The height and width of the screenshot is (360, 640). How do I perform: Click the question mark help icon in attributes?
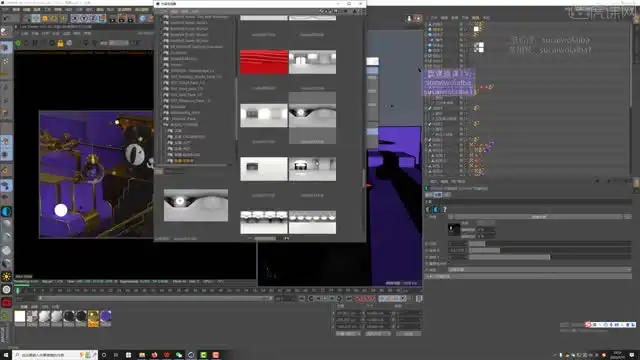click(445, 209)
